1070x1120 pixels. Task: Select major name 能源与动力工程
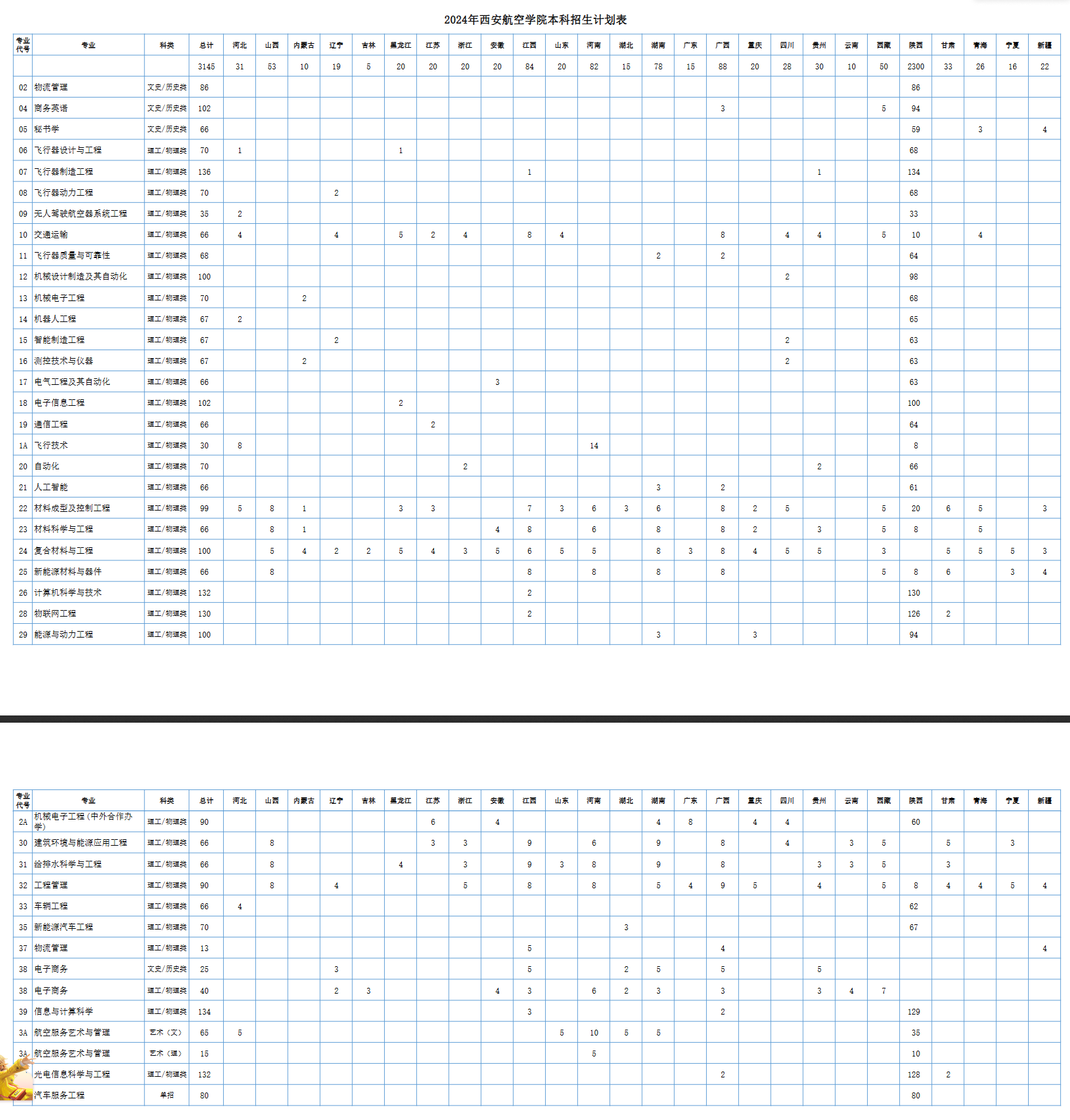click(63, 635)
